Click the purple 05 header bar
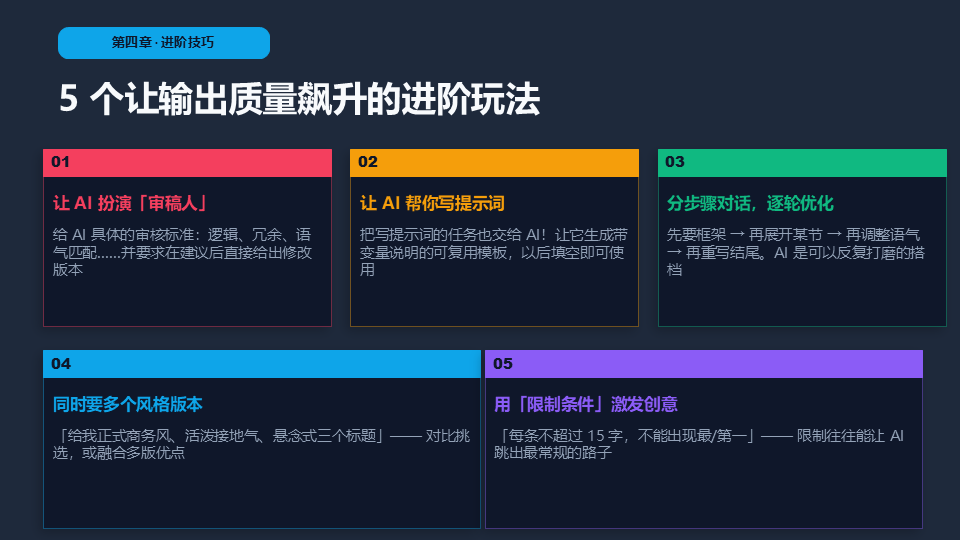 703,364
